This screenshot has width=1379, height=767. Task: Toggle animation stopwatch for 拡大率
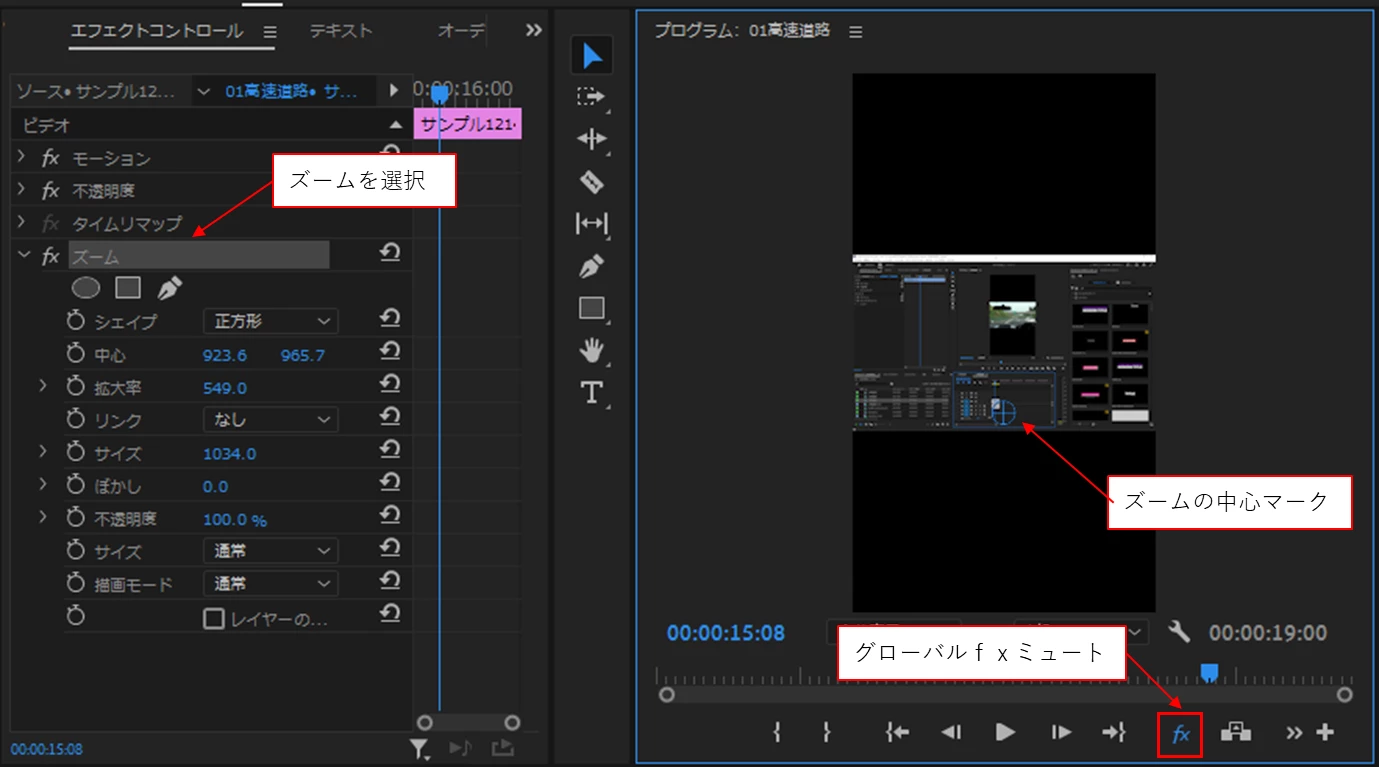76,387
